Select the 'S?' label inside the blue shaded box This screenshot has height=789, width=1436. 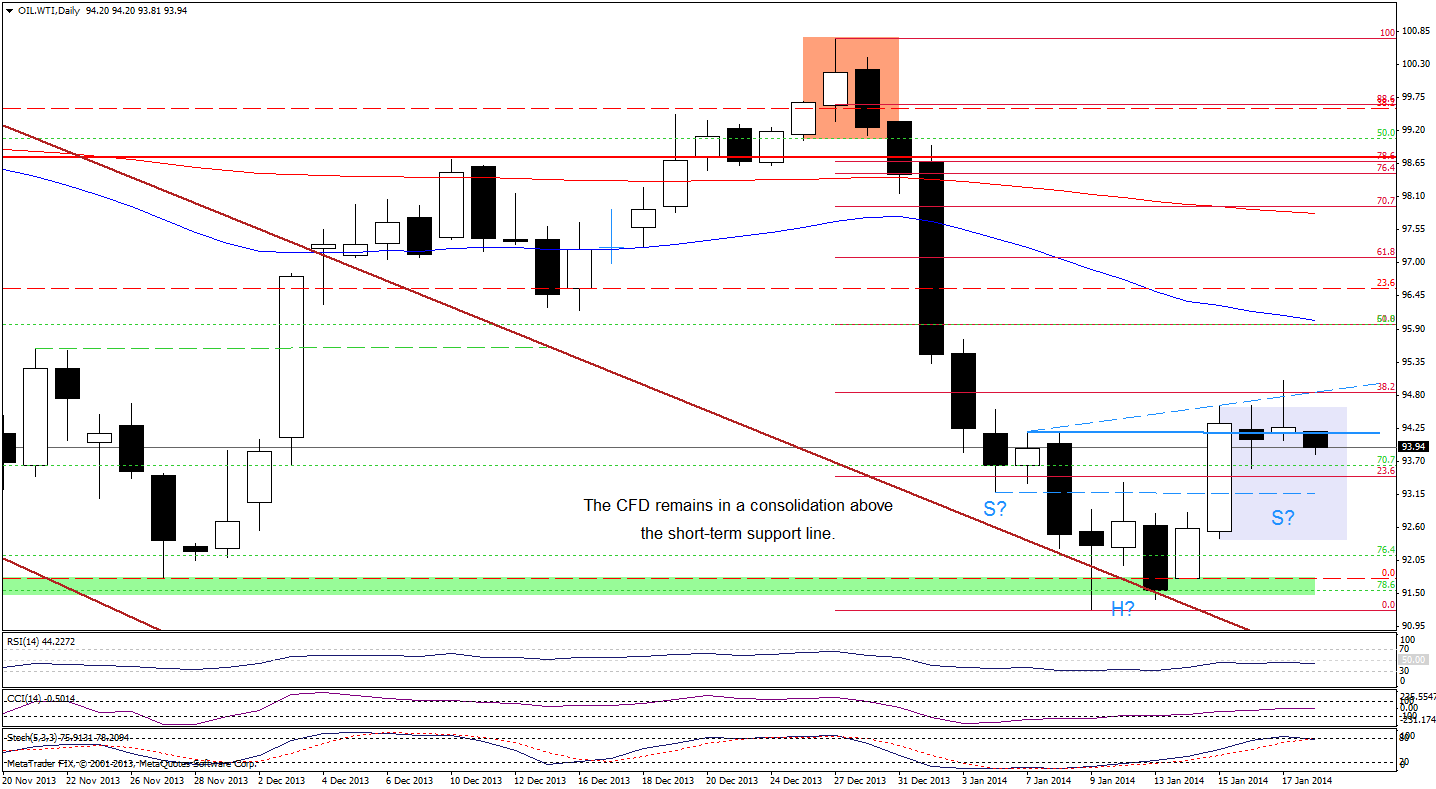(x=1283, y=518)
